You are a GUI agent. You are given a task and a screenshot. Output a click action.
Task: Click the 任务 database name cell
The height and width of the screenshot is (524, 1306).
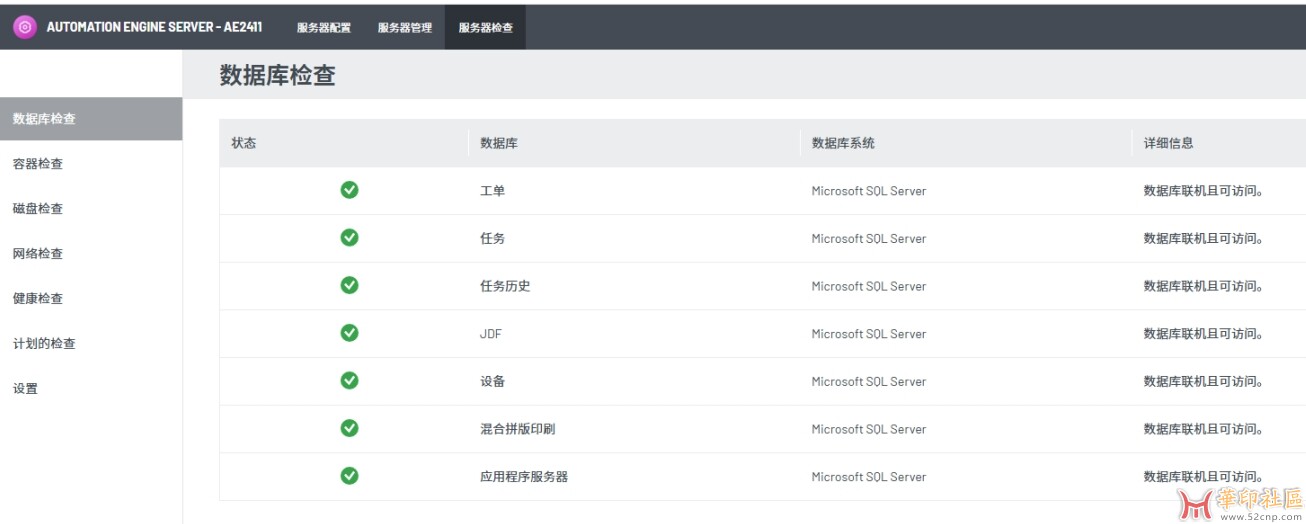tap(493, 238)
